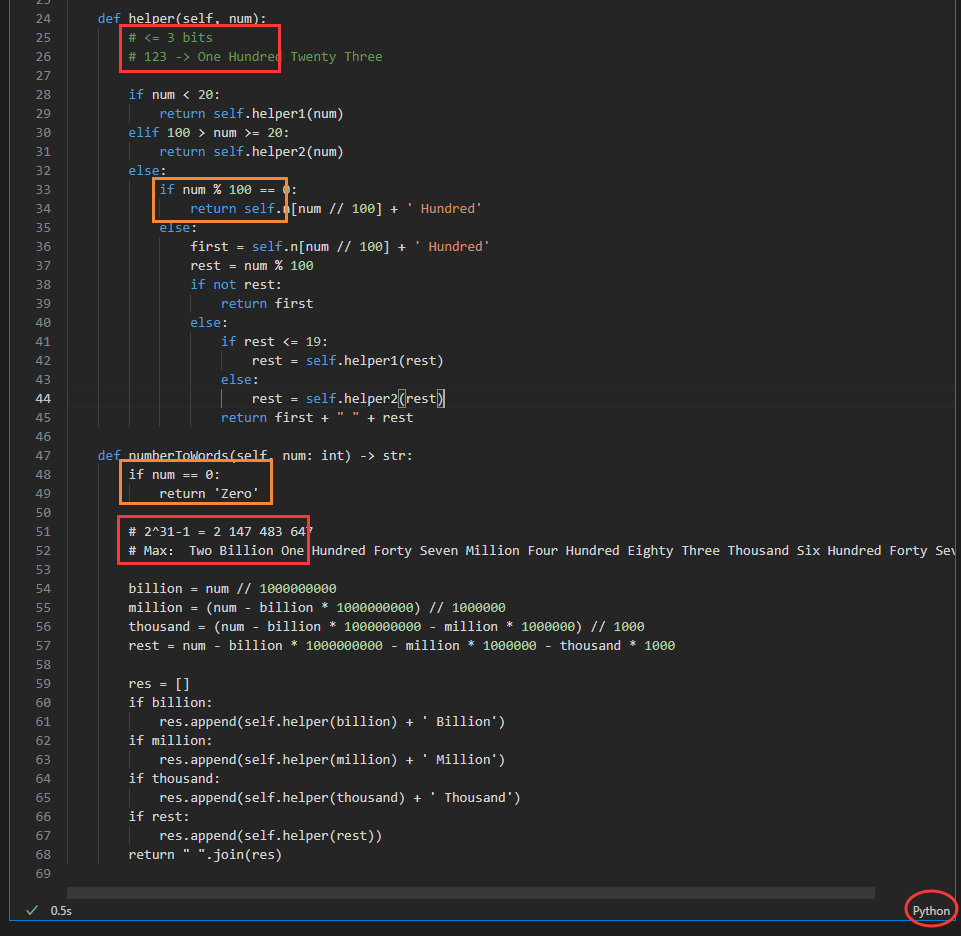Click line number 69 in gutter

[43, 873]
